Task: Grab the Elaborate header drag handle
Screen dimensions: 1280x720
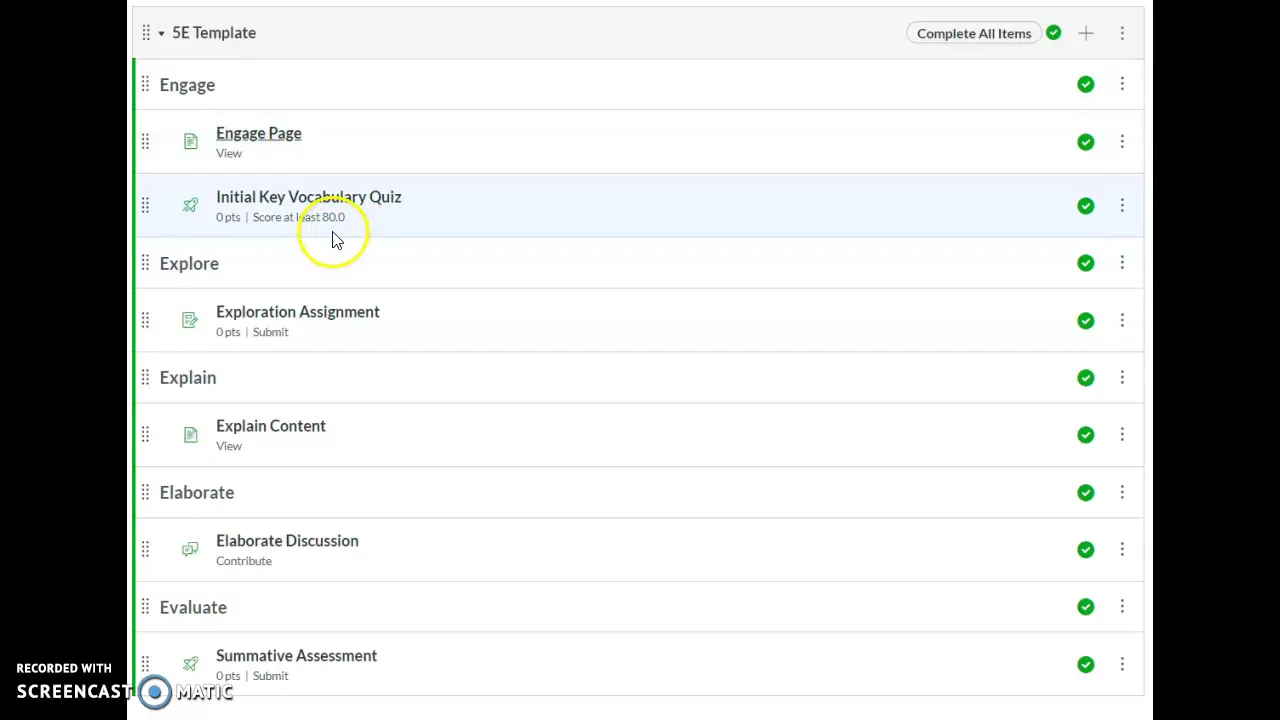Action: 145,492
